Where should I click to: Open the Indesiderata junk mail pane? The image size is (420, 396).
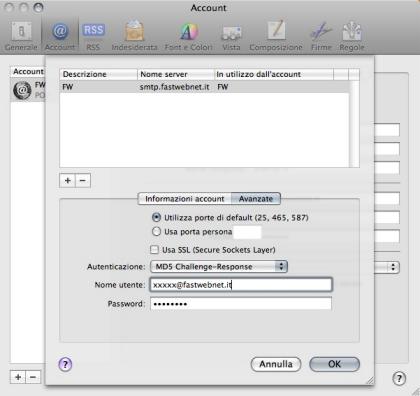tap(134, 36)
